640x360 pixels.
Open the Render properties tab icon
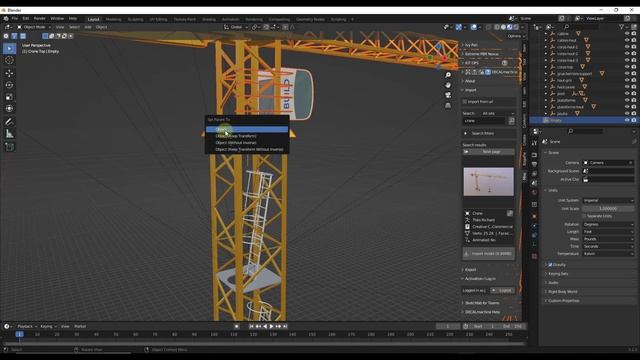click(x=534, y=155)
